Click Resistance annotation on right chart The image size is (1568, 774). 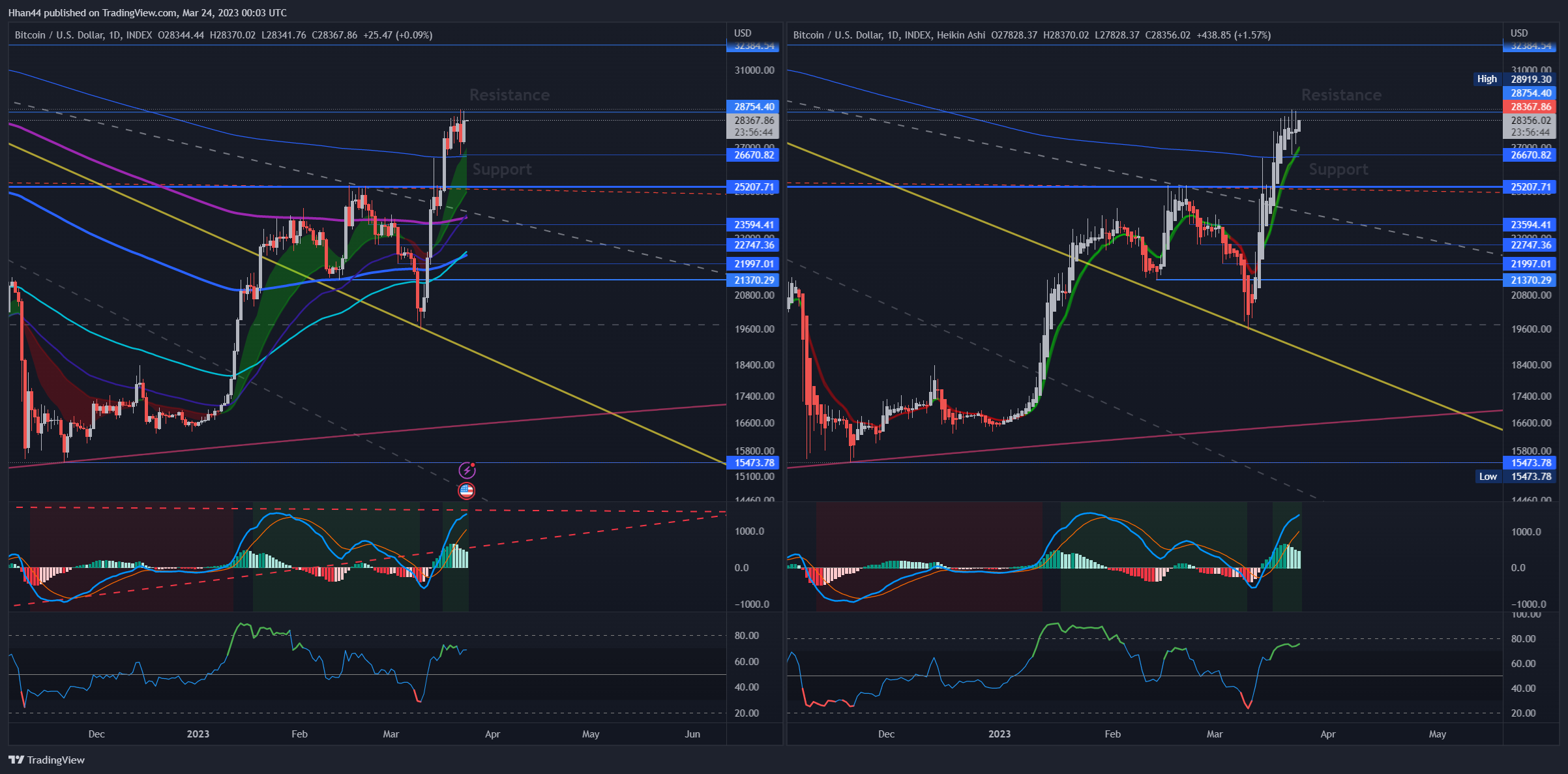pos(1341,95)
